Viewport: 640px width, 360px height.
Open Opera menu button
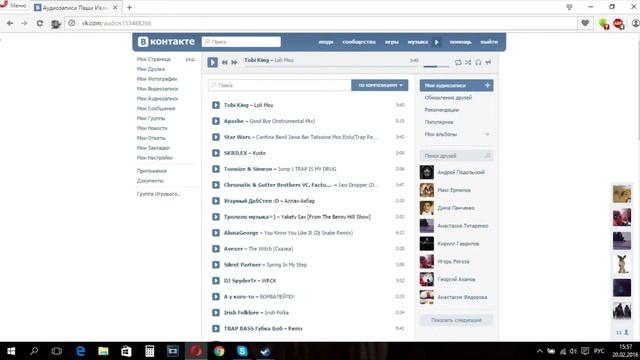pos(13,6)
